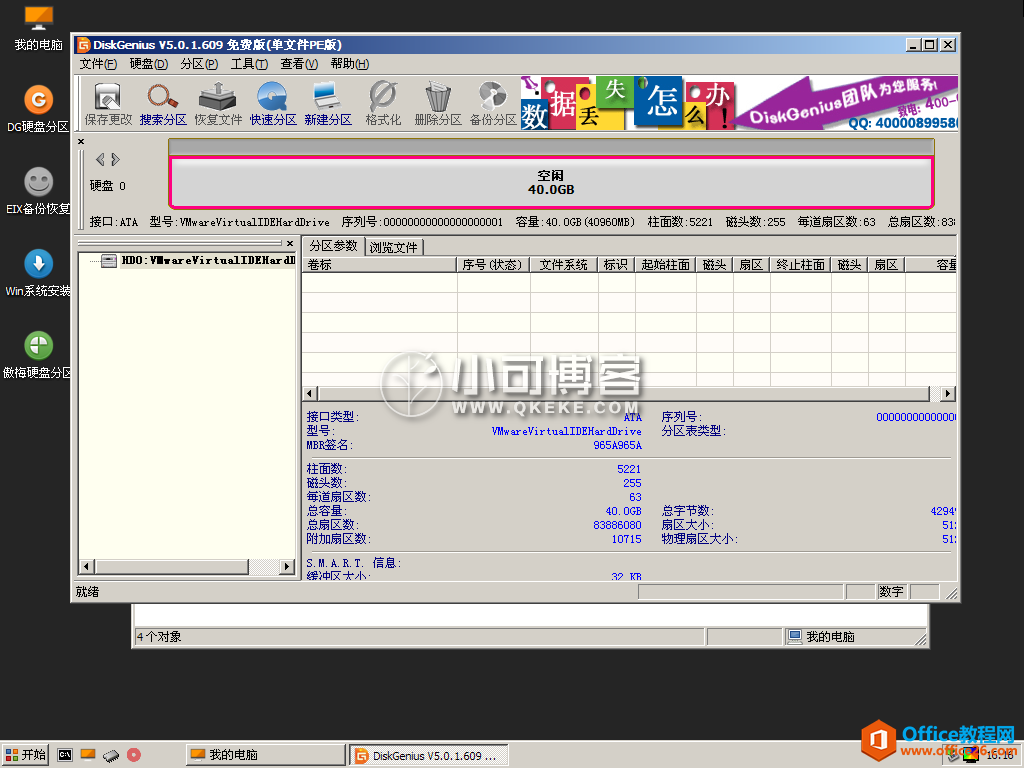Click the 备份分区 (Backup Partition) toolbar icon
This screenshot has width=1024, height=768.
pyautogui.click(x=493, y=104)
